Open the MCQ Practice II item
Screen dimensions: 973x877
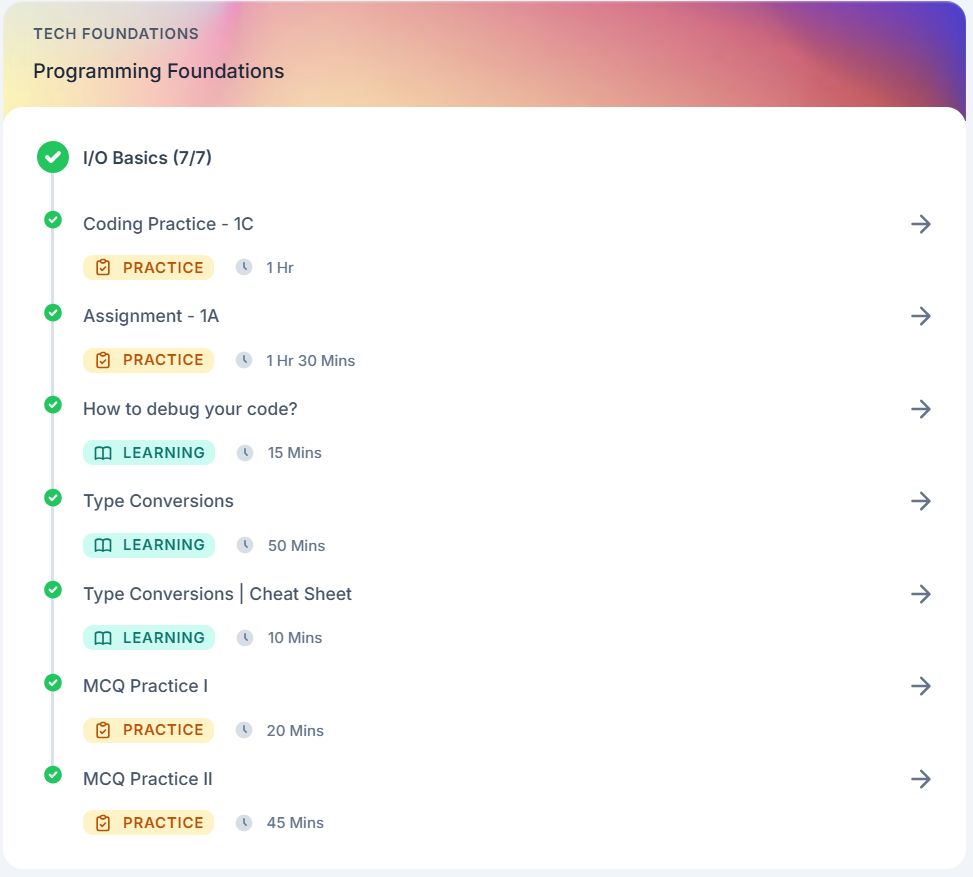click(148, 779)
